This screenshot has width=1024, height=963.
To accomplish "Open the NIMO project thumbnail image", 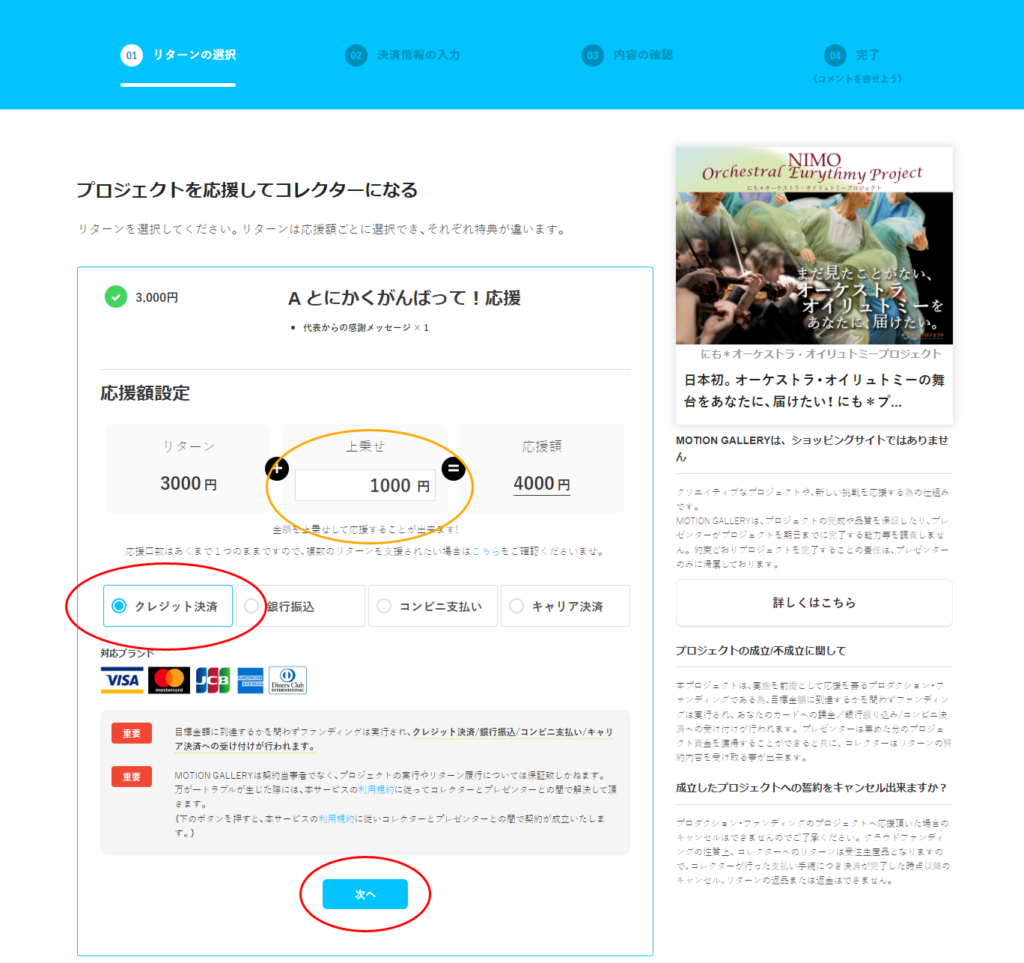I will [813, 245].
